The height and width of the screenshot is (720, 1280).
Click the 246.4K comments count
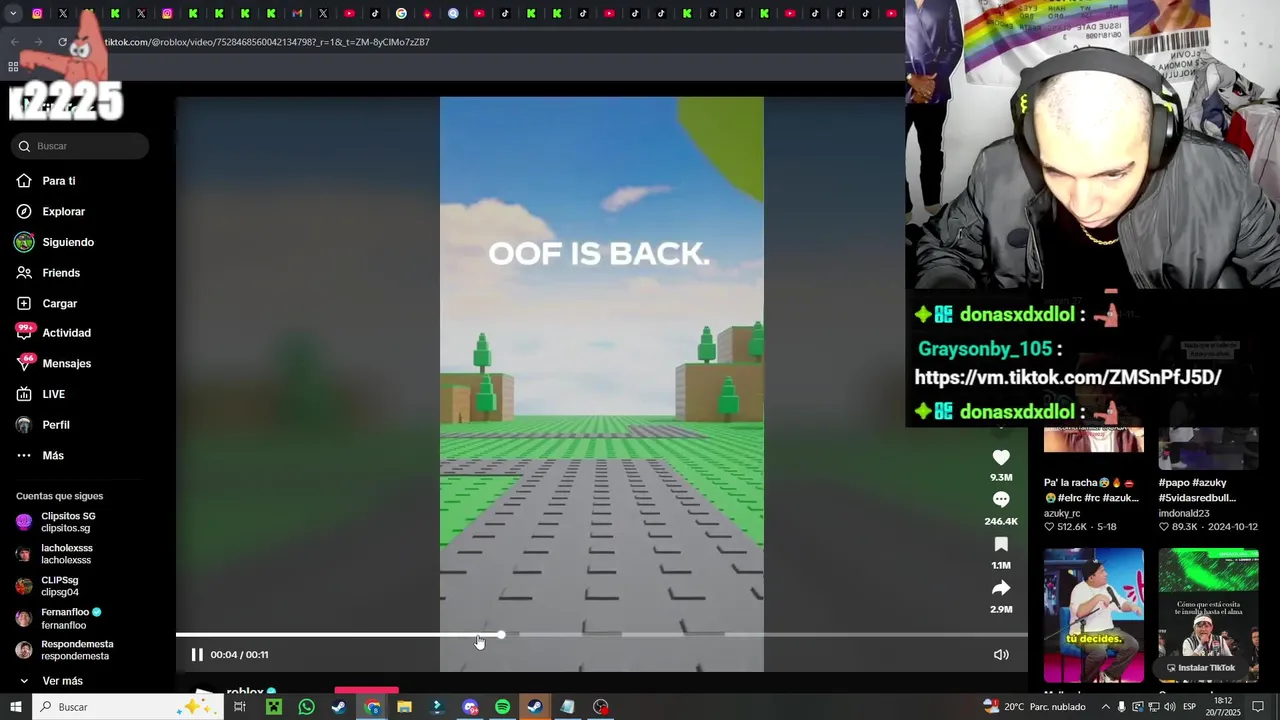[x=1001, y=522]
